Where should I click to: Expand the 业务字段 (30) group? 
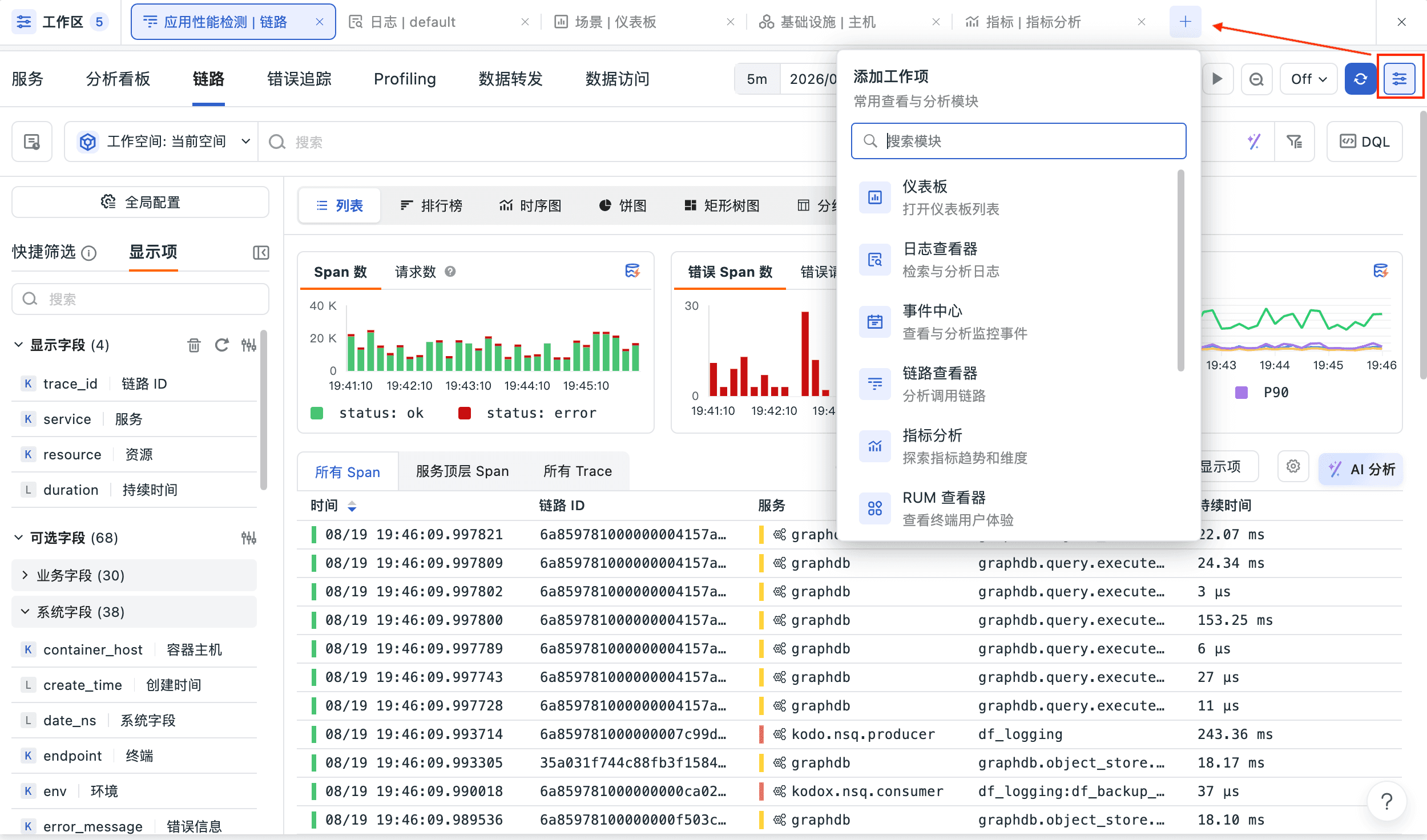(134, 575)
